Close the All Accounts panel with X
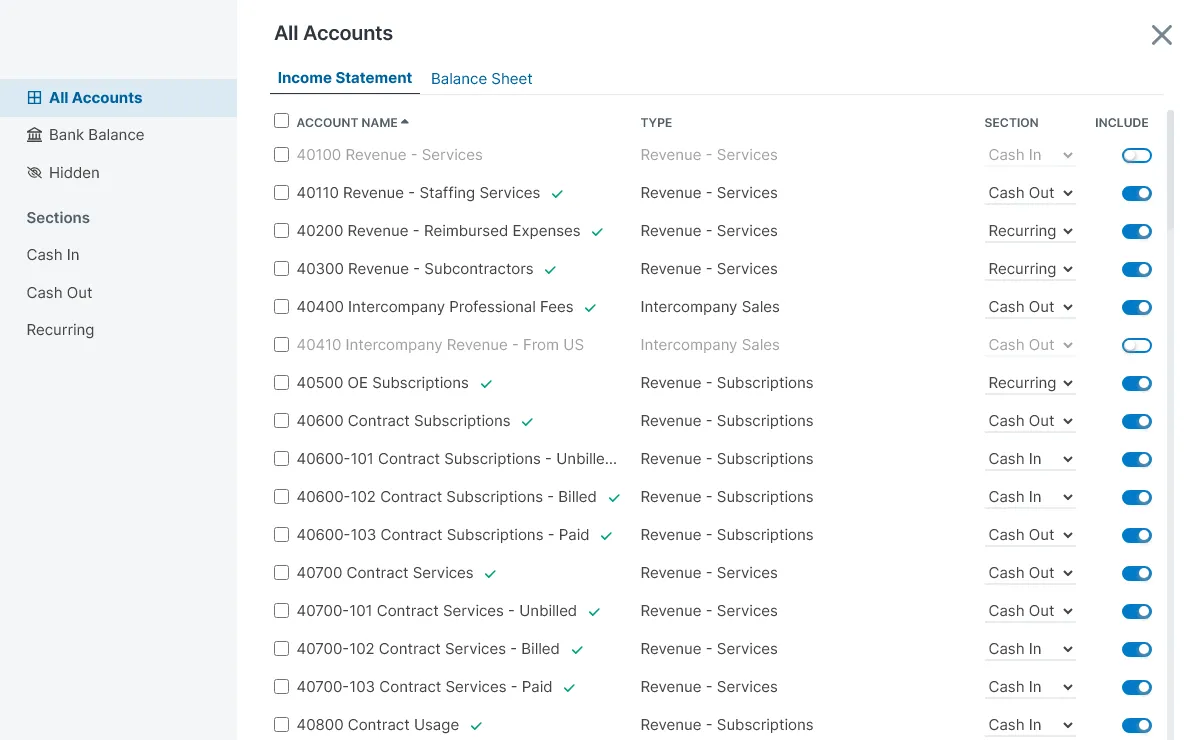Viewport: 1193px width, 740px height. (x=1161, y=36)
